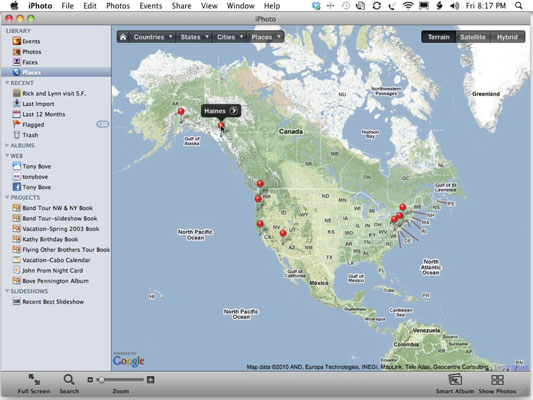Open Tony Bove Facebook account
Viewport: 533px width, 400px height.
(x=36, y=187)
